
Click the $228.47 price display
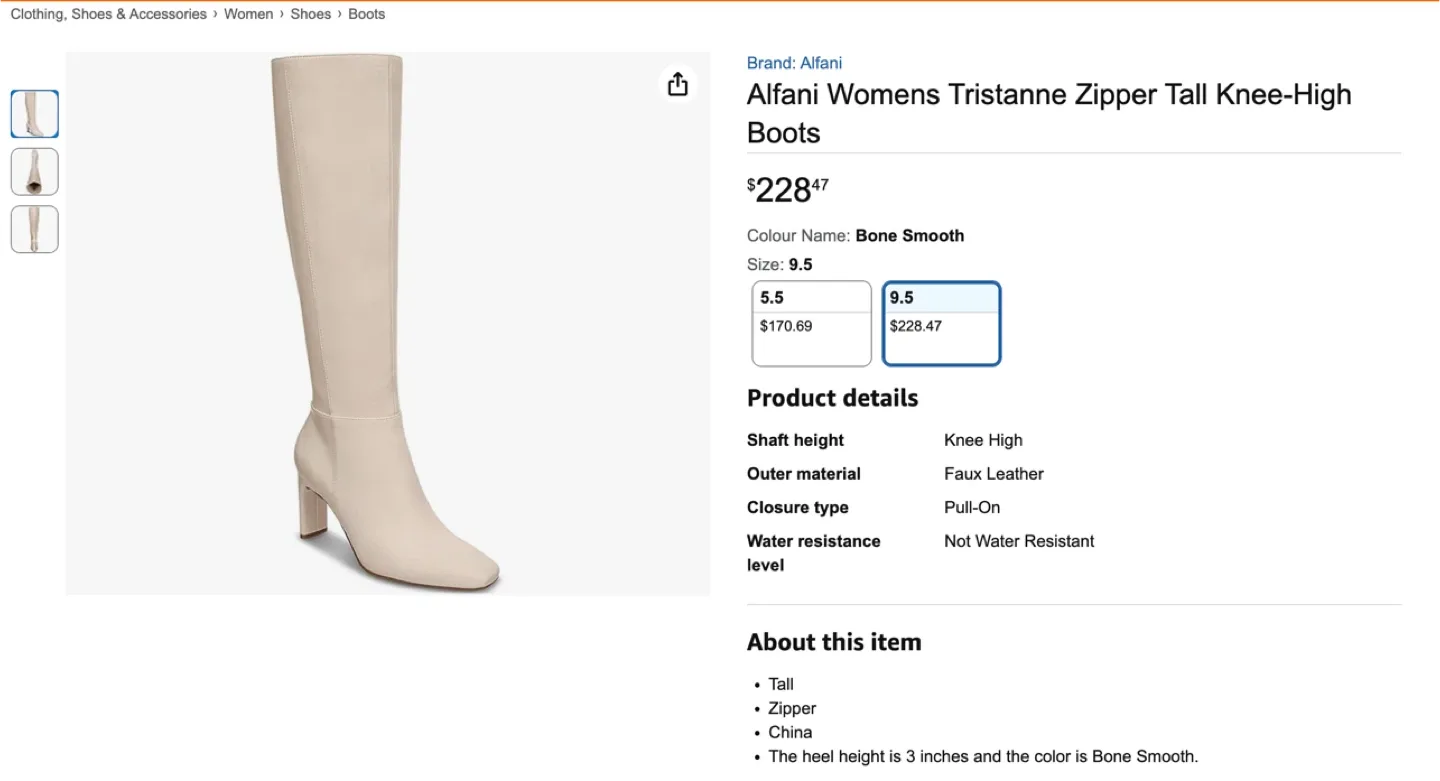click(x=787, y=188)
